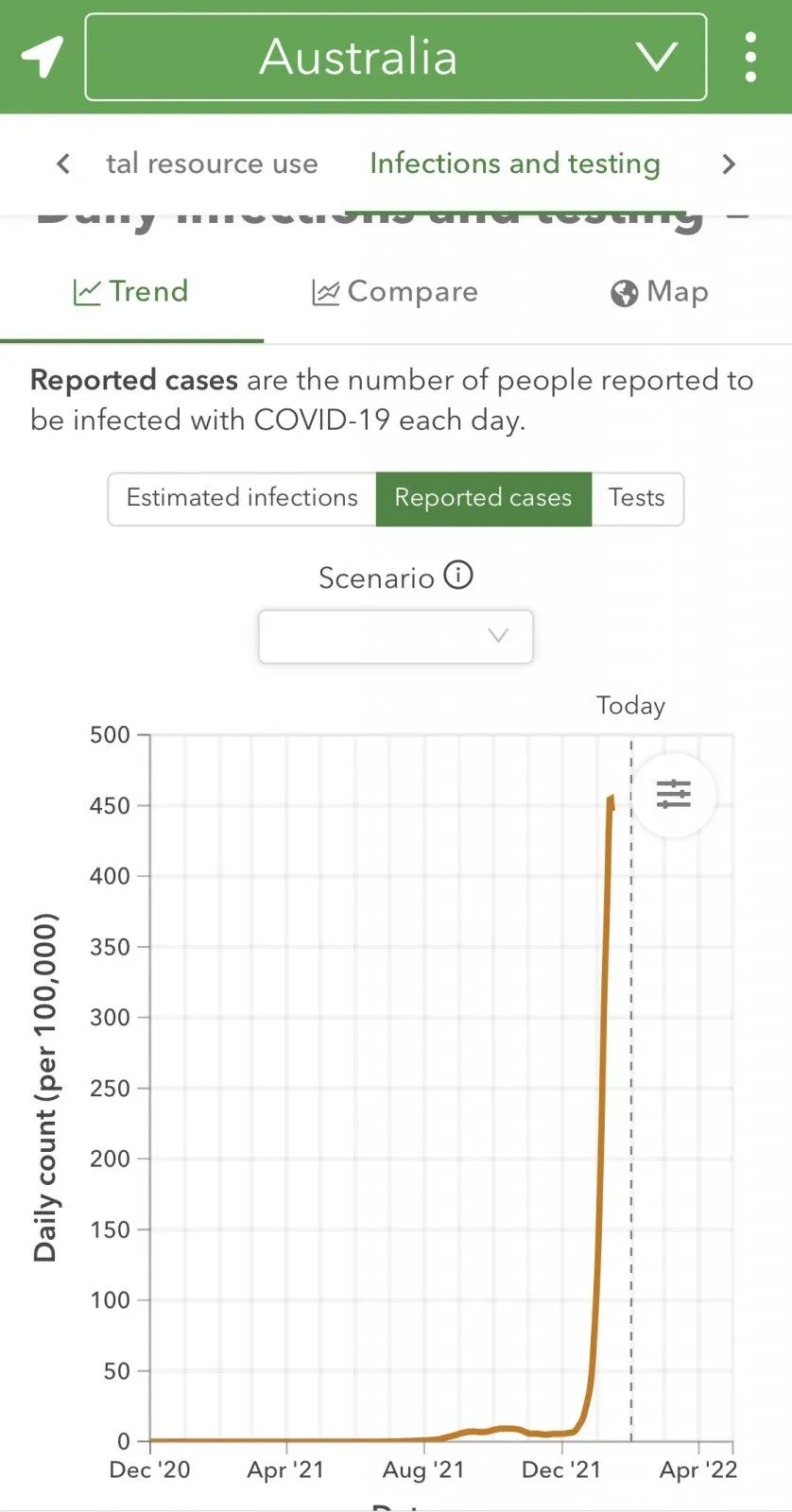
Task: Open the Australia location dropdown
Action: tap(396, 57)
